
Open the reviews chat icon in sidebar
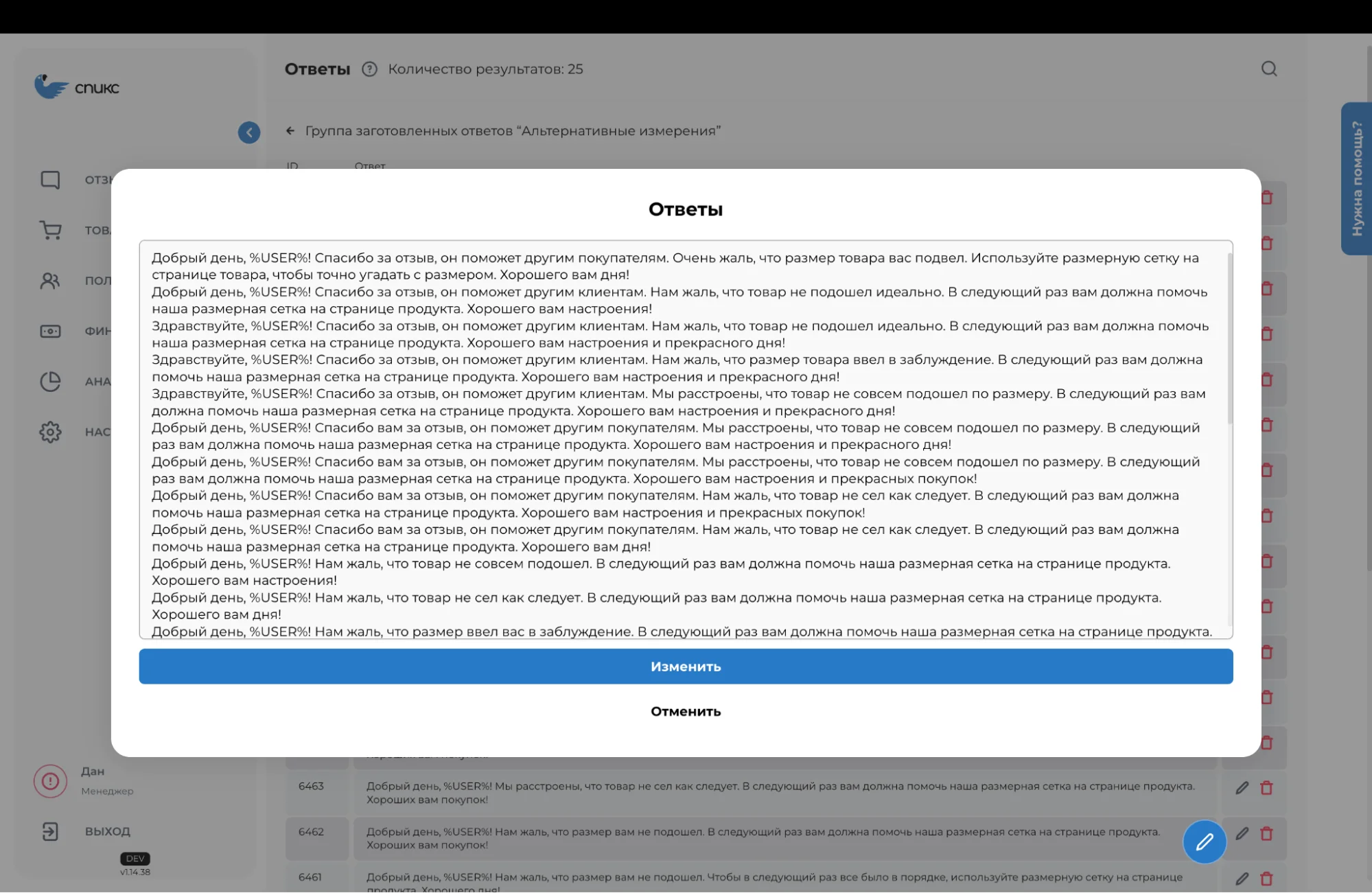[50, 180]
